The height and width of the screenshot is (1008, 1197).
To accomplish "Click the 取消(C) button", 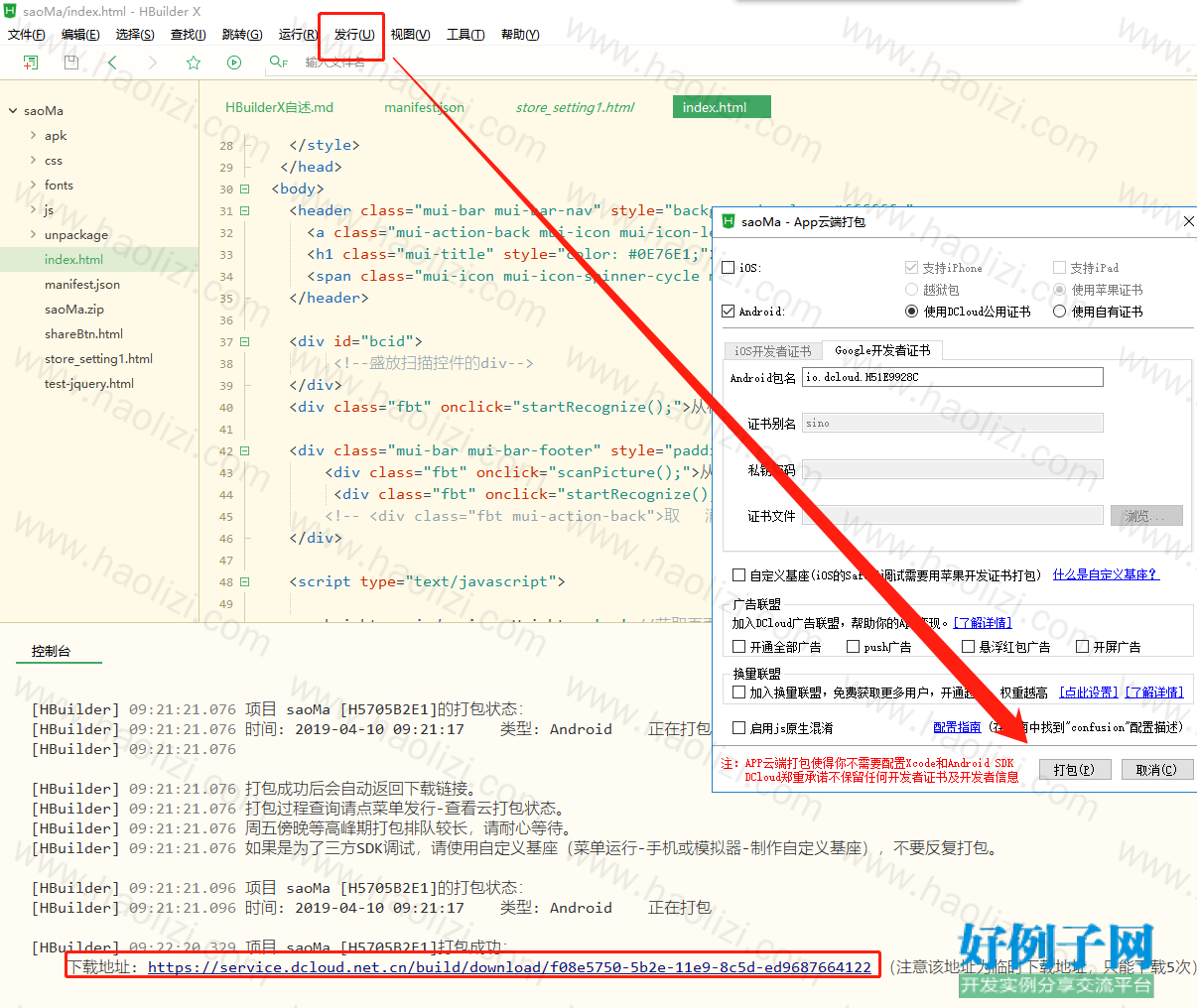I will pos(1156,770).
